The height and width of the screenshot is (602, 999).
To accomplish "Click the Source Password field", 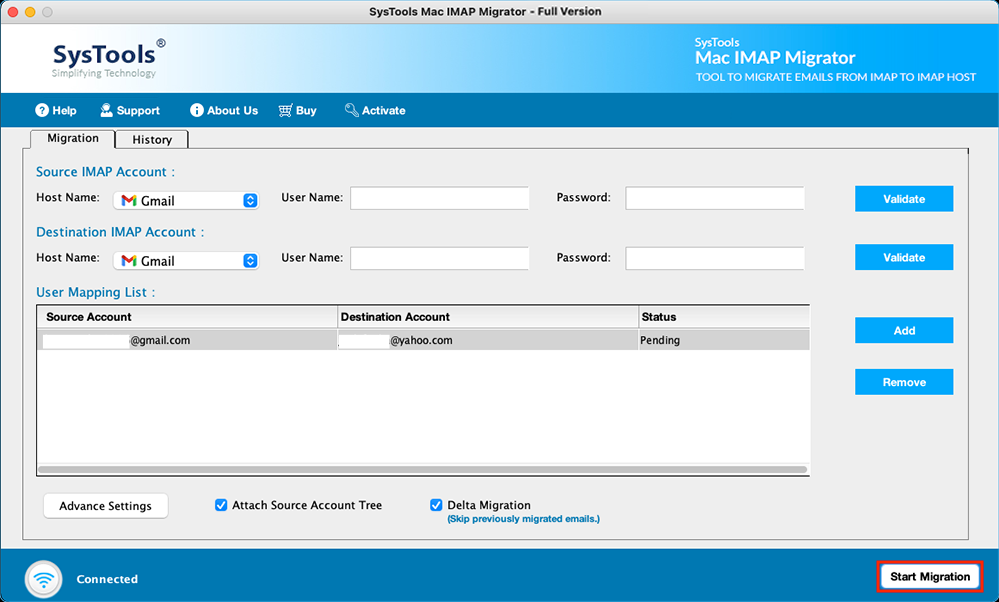I will click(x=715, y=198).
